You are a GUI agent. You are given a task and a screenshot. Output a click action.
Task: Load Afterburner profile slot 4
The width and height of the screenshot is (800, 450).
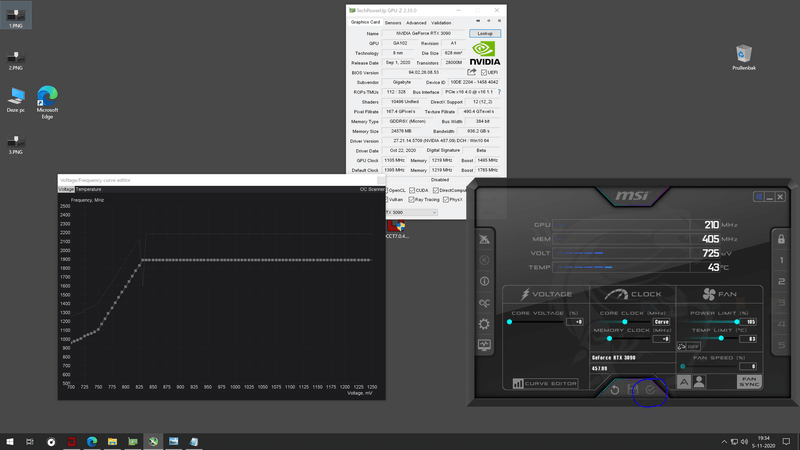coord(781,324)
